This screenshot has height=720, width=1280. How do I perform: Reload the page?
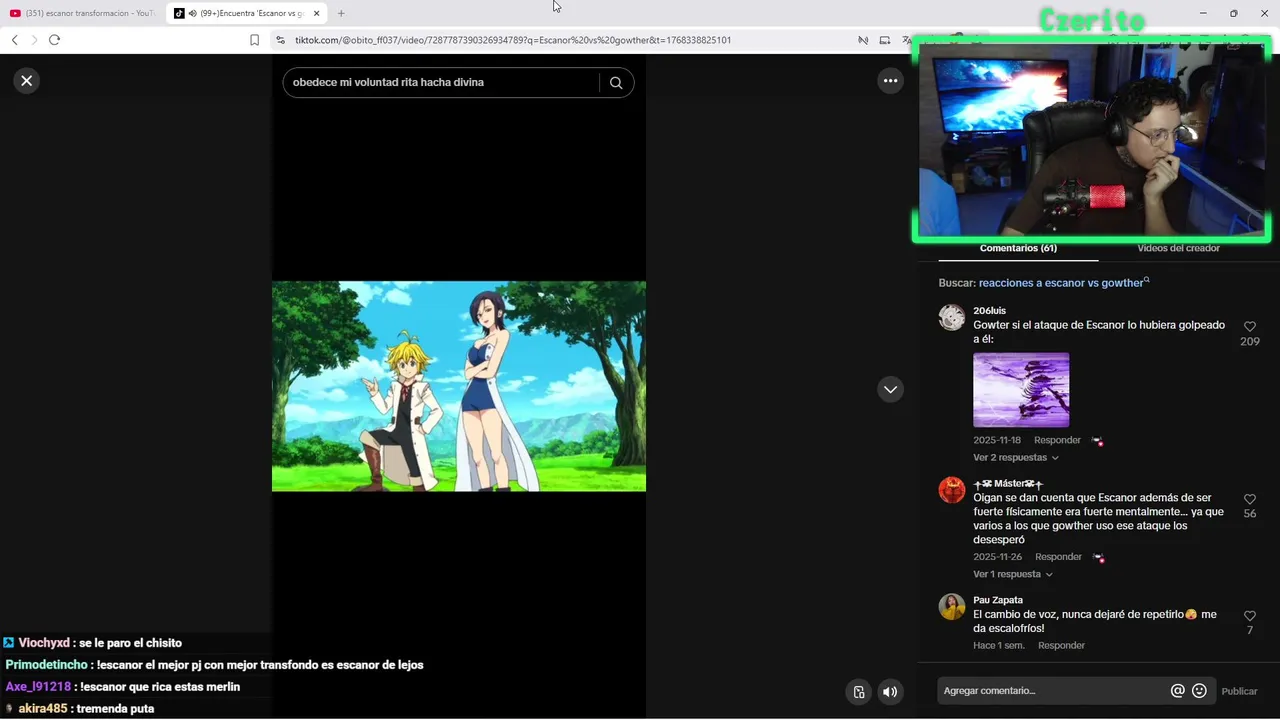point(54,40)
